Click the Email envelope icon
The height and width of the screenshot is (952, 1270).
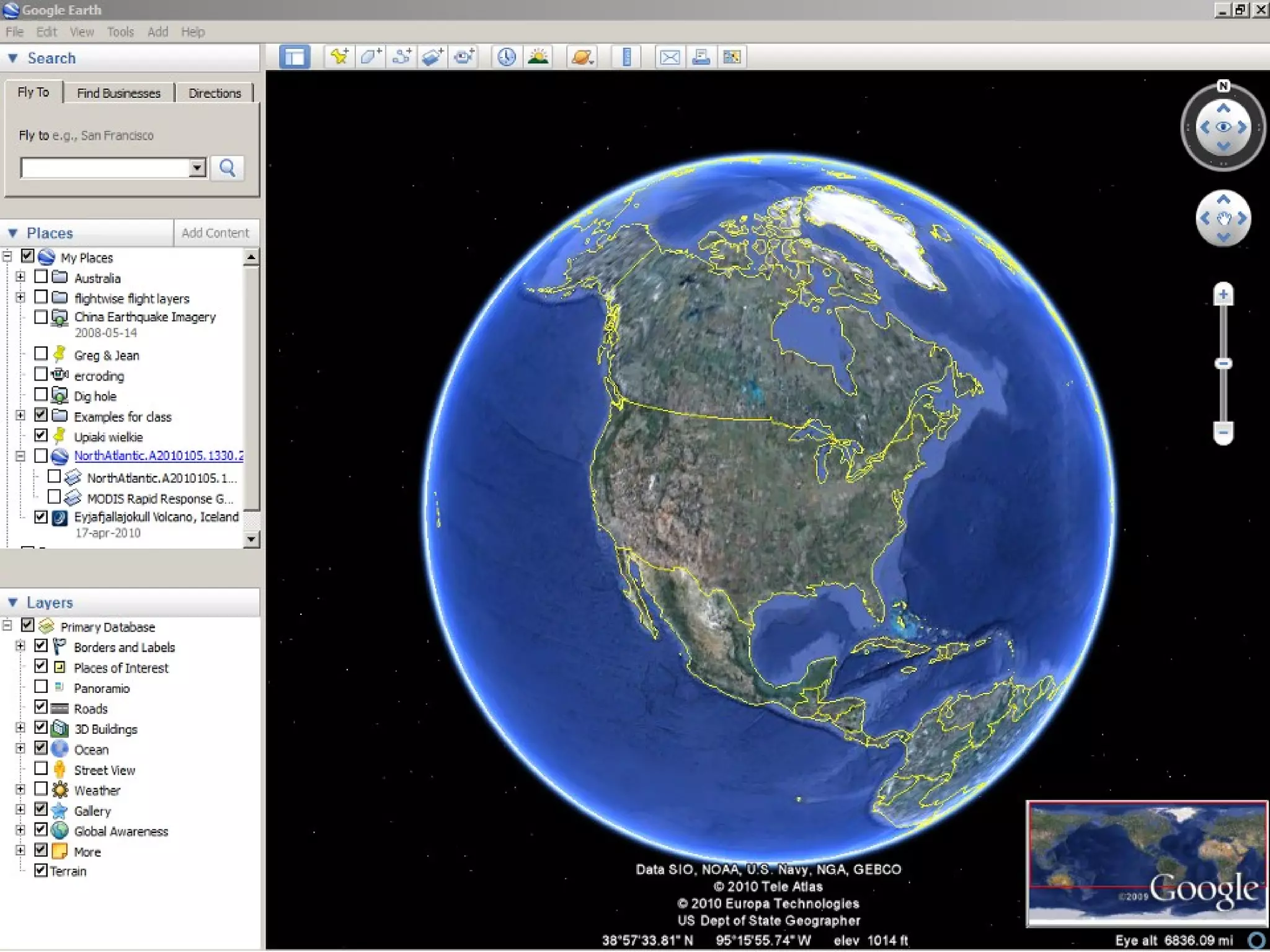pos(670,57)
